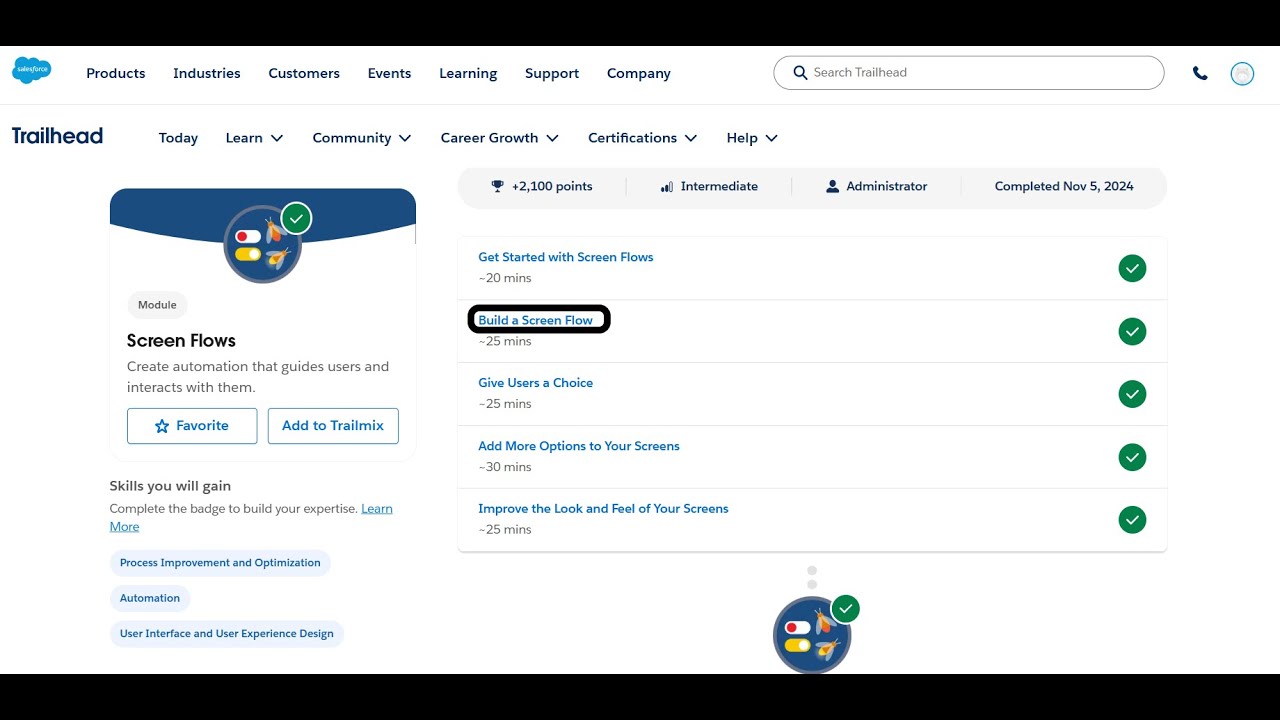This screenshot has width=1280, height=720.
Task: Click the checkmark for Improve the Look and Feel
Action: [1132, 520]
